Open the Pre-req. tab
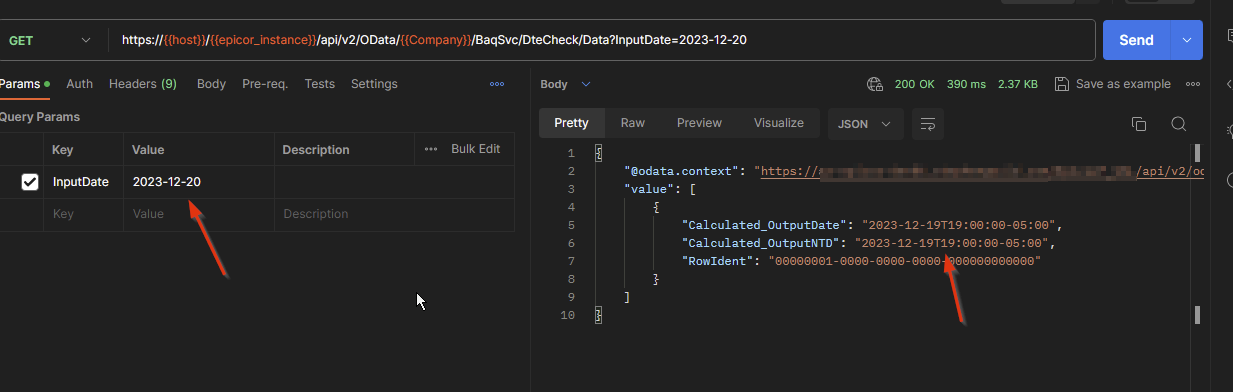 coord(265,84)
